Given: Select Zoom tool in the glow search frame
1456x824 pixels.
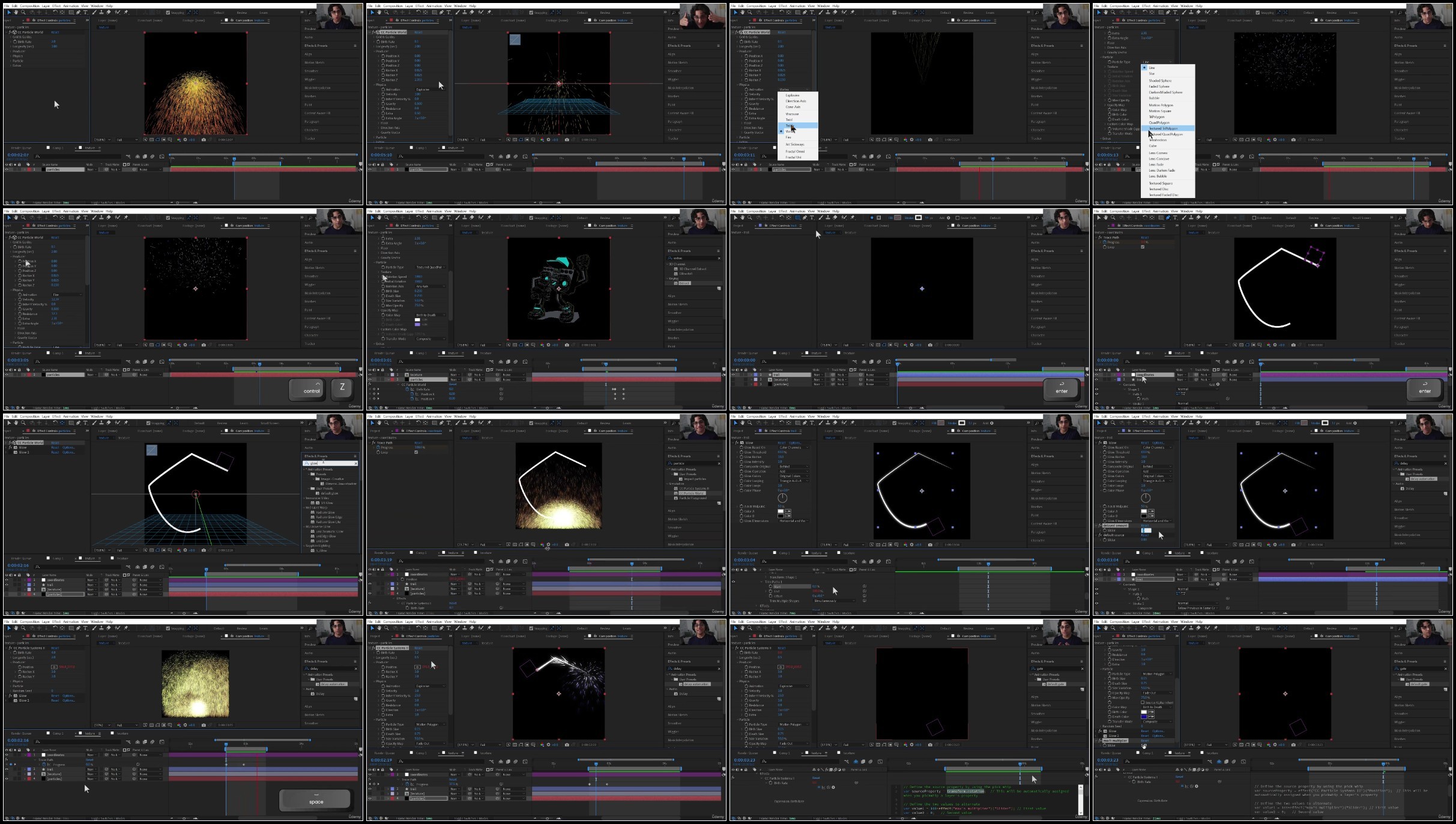Looking at the screenshot, I should click(23, 423).
